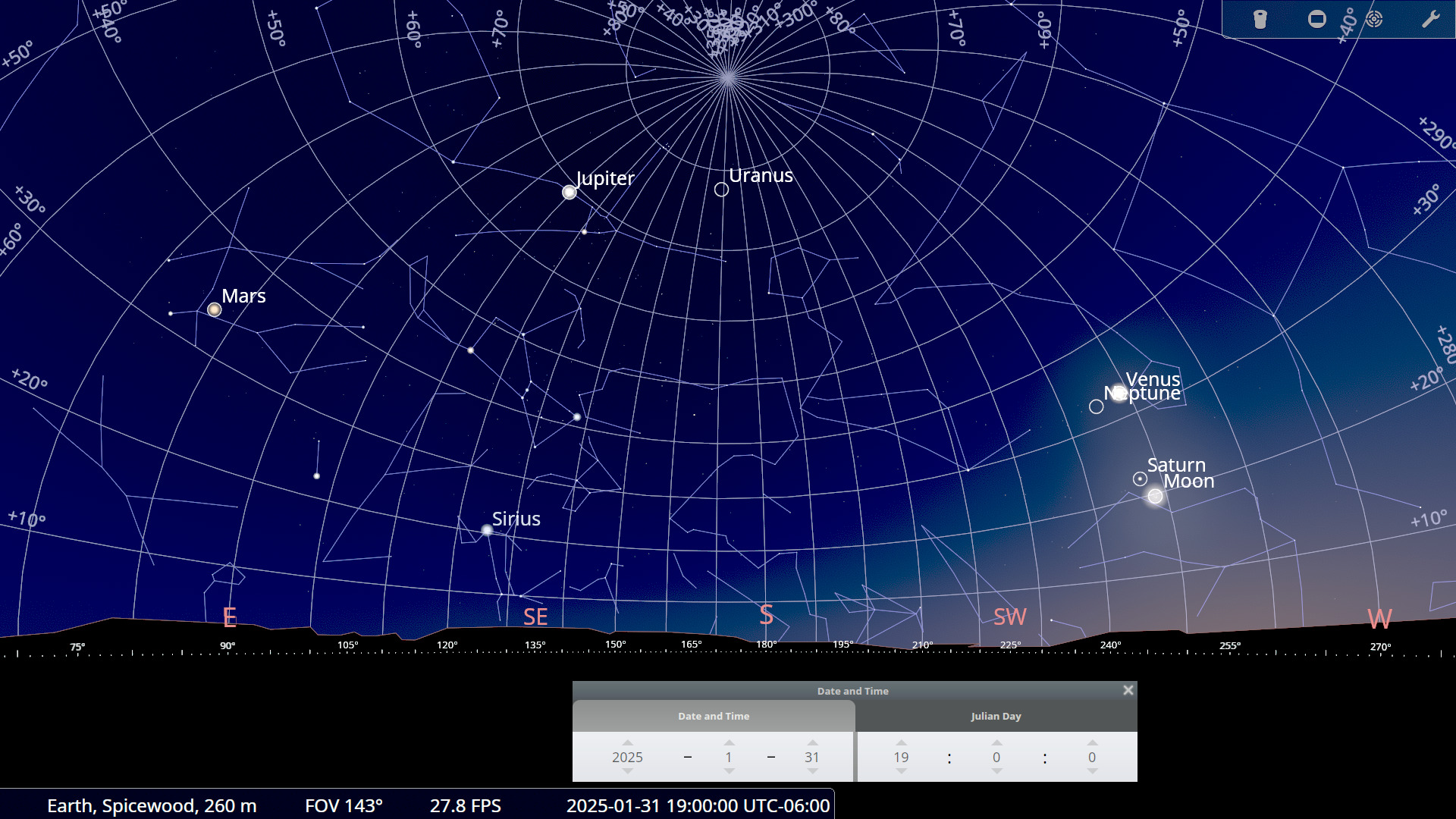Screen dimensions: 1456x819
Task: Click on the star Sirius
Action: coord(487,530)
